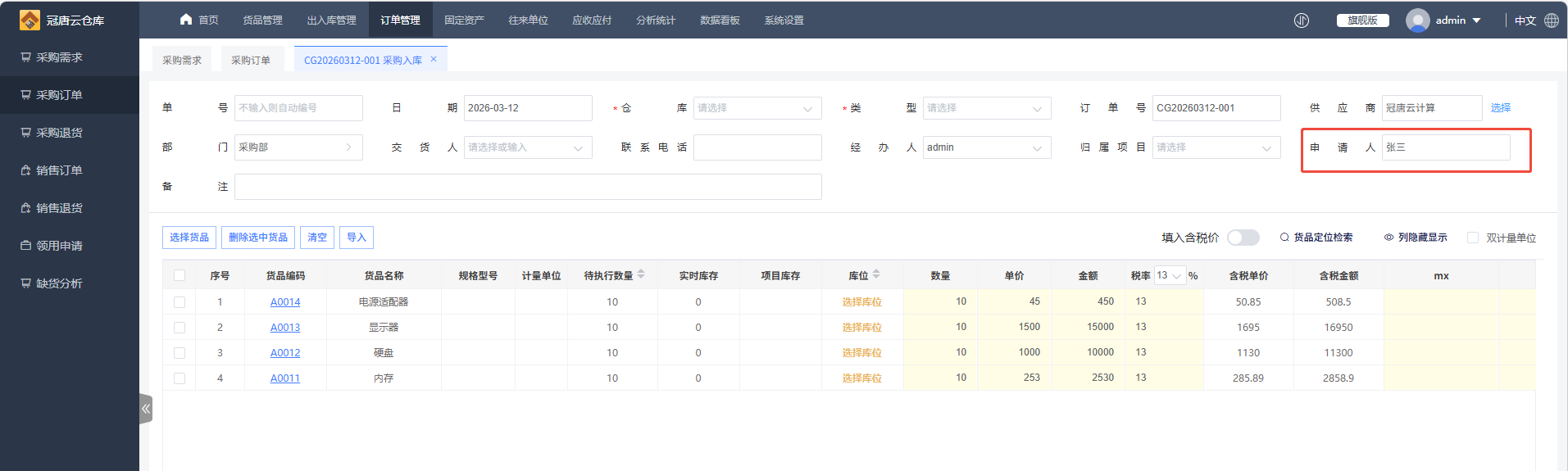Click the home icon 首页
This screenshot has height=471, width=1568.
point(186,20)
